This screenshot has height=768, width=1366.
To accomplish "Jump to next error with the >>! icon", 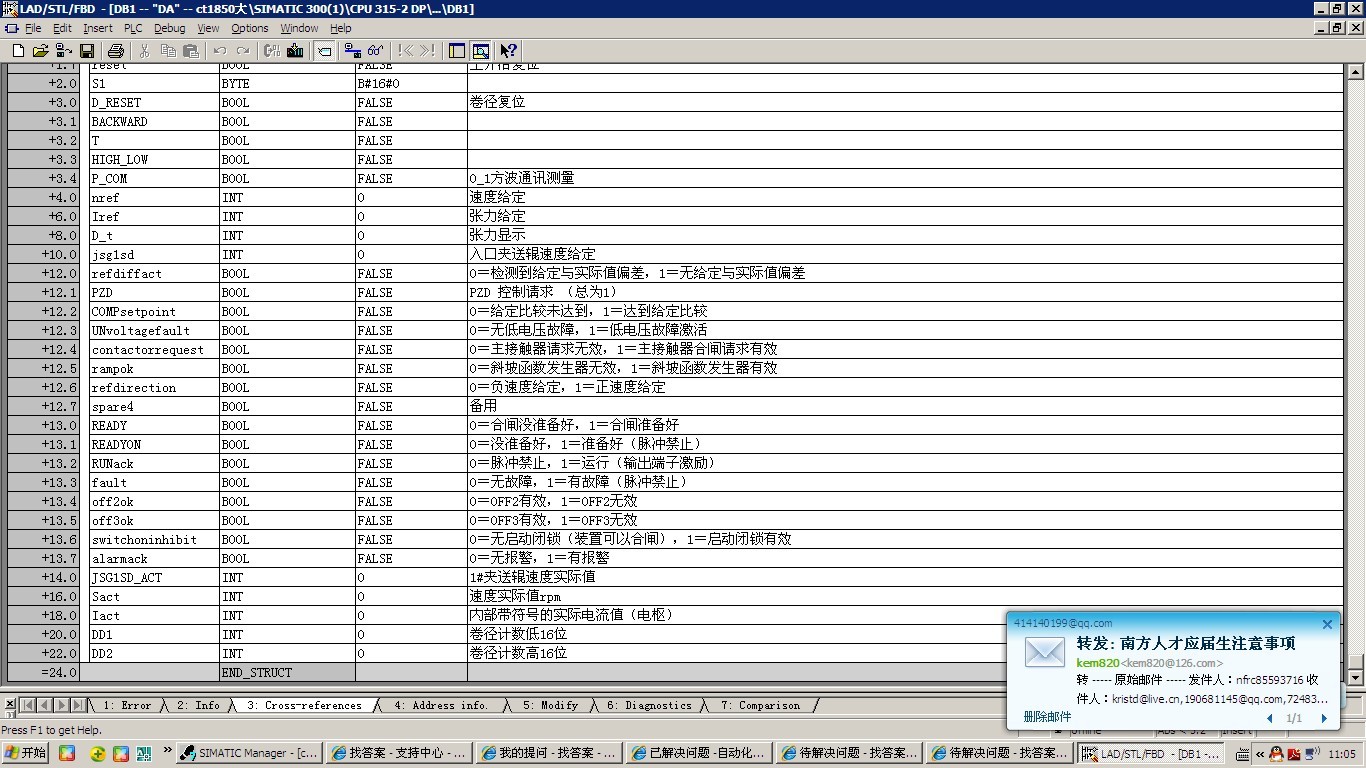I will click(428, 50).
